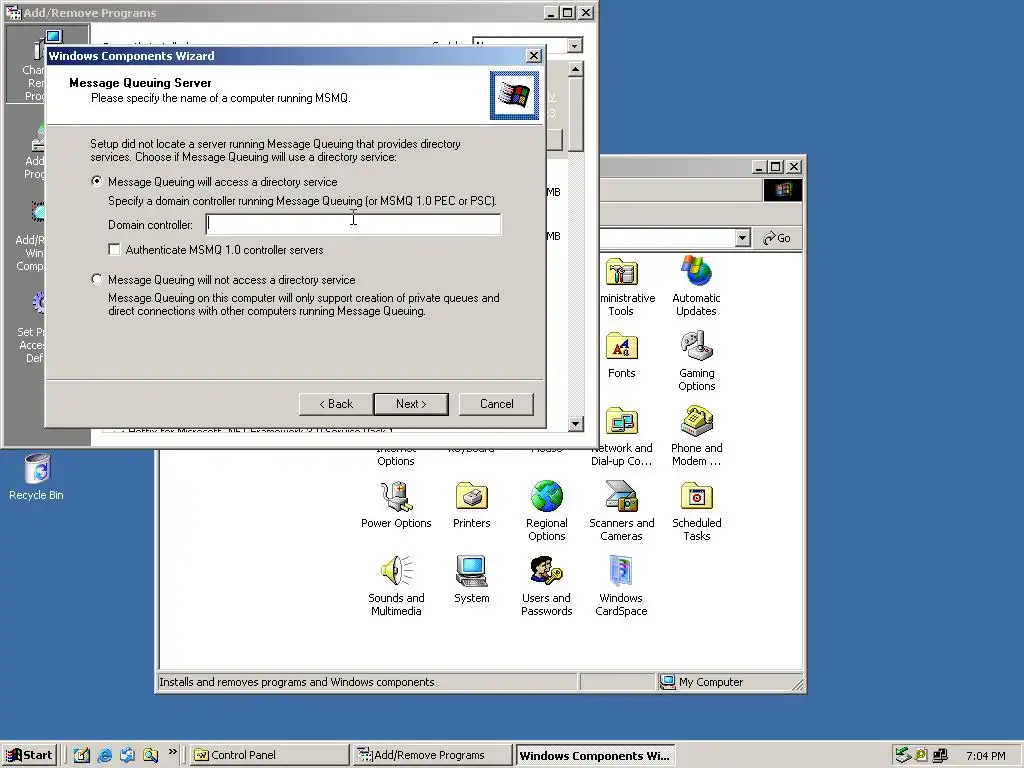
Task: Open Sort by dropdown in Add/Remove Programs
Action: [574, 46]
